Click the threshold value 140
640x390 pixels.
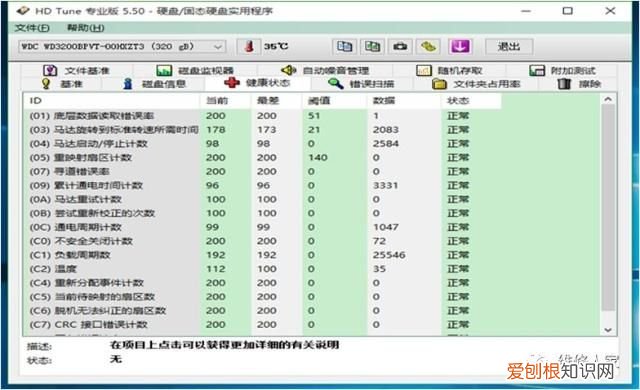[318, 157]
